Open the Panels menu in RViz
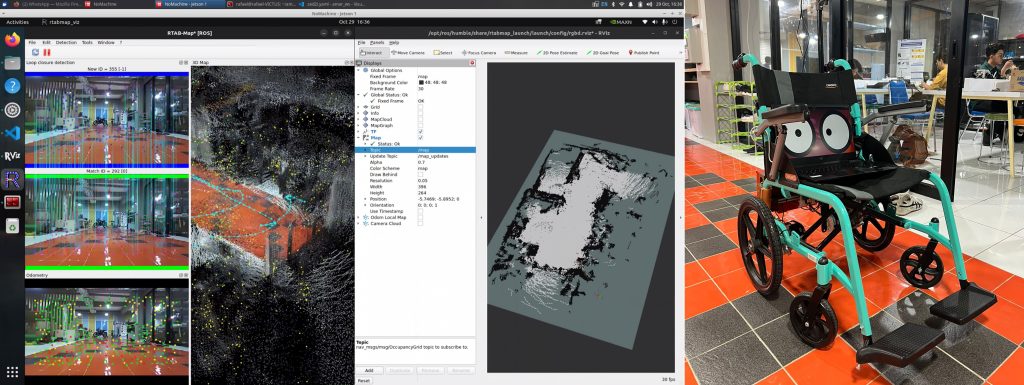Screen dimensions: 1024x385 pyautogui.click(x=377, y=42)
